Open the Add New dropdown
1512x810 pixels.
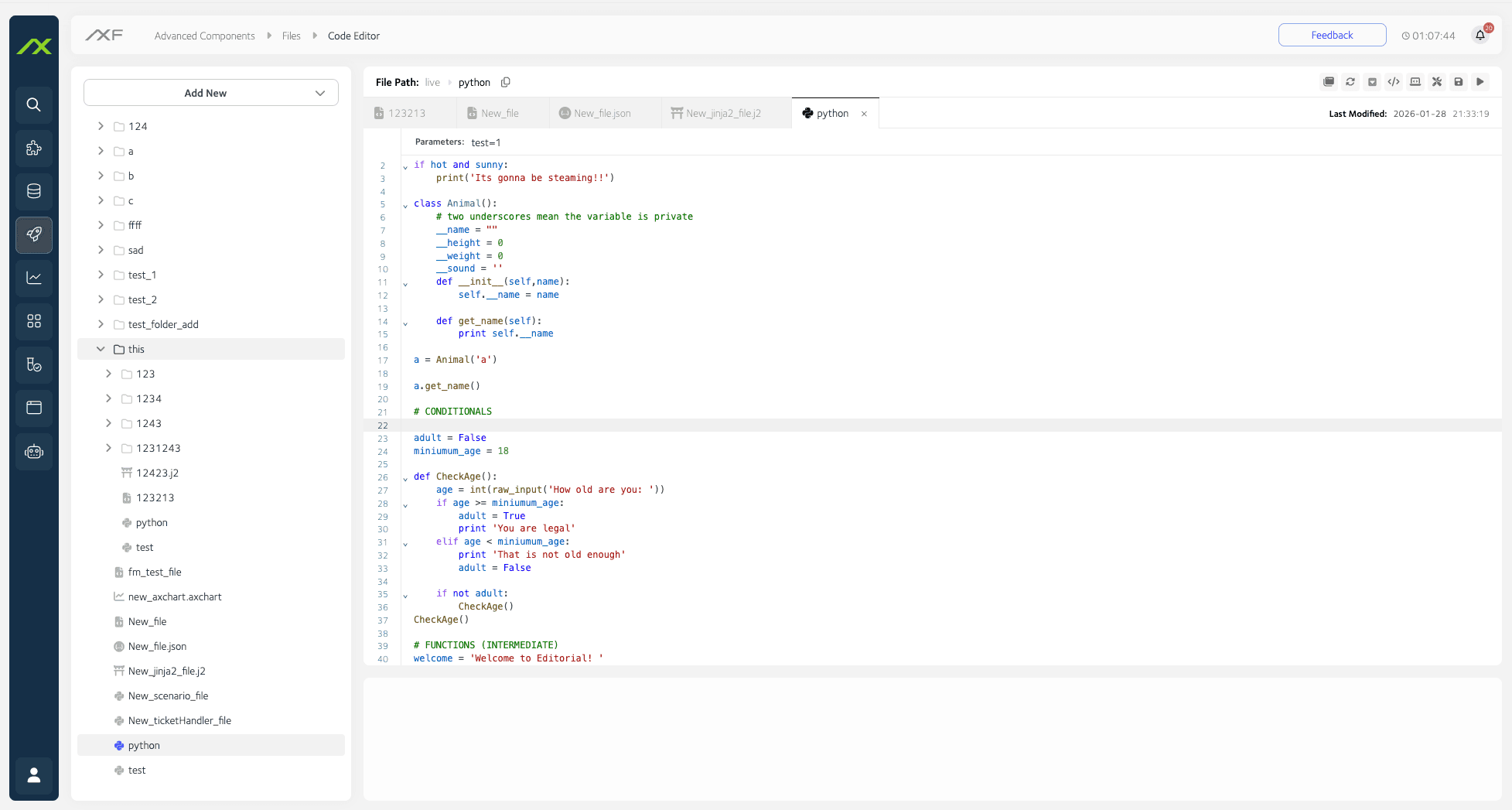click(211, 93)
